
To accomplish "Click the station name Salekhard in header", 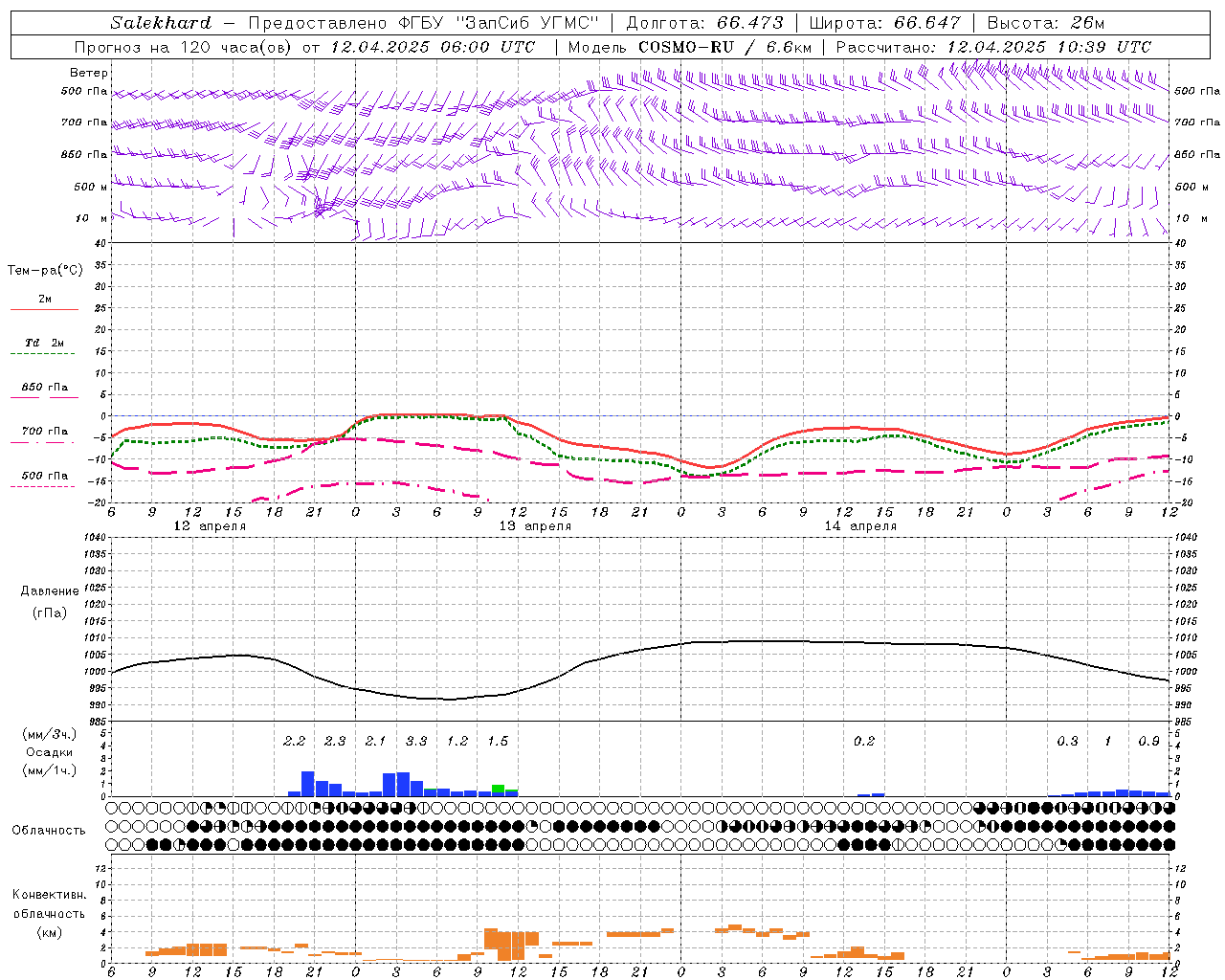I will click(x=161, y=23).
